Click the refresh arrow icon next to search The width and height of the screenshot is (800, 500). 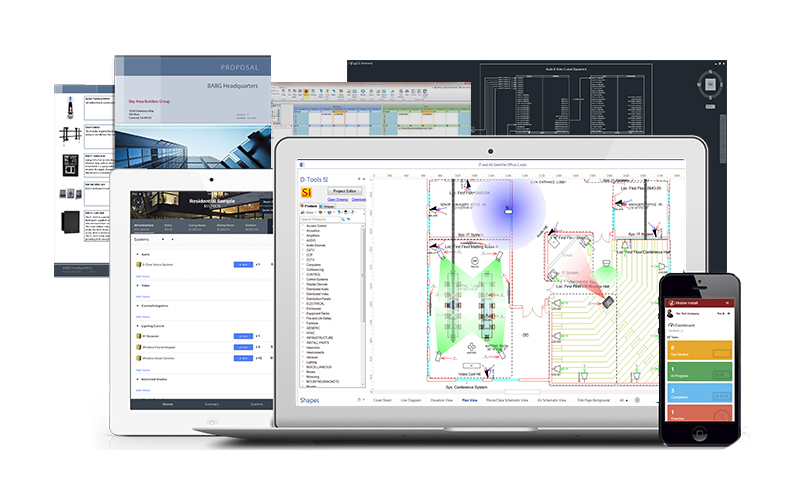348,219
